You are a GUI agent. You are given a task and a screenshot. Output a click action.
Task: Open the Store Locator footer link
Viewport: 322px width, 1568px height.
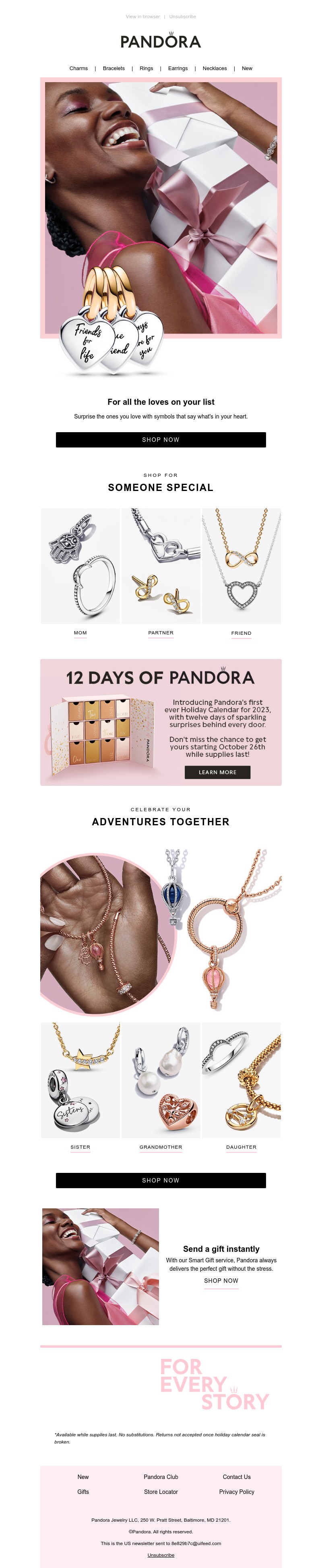[161, 1491]
